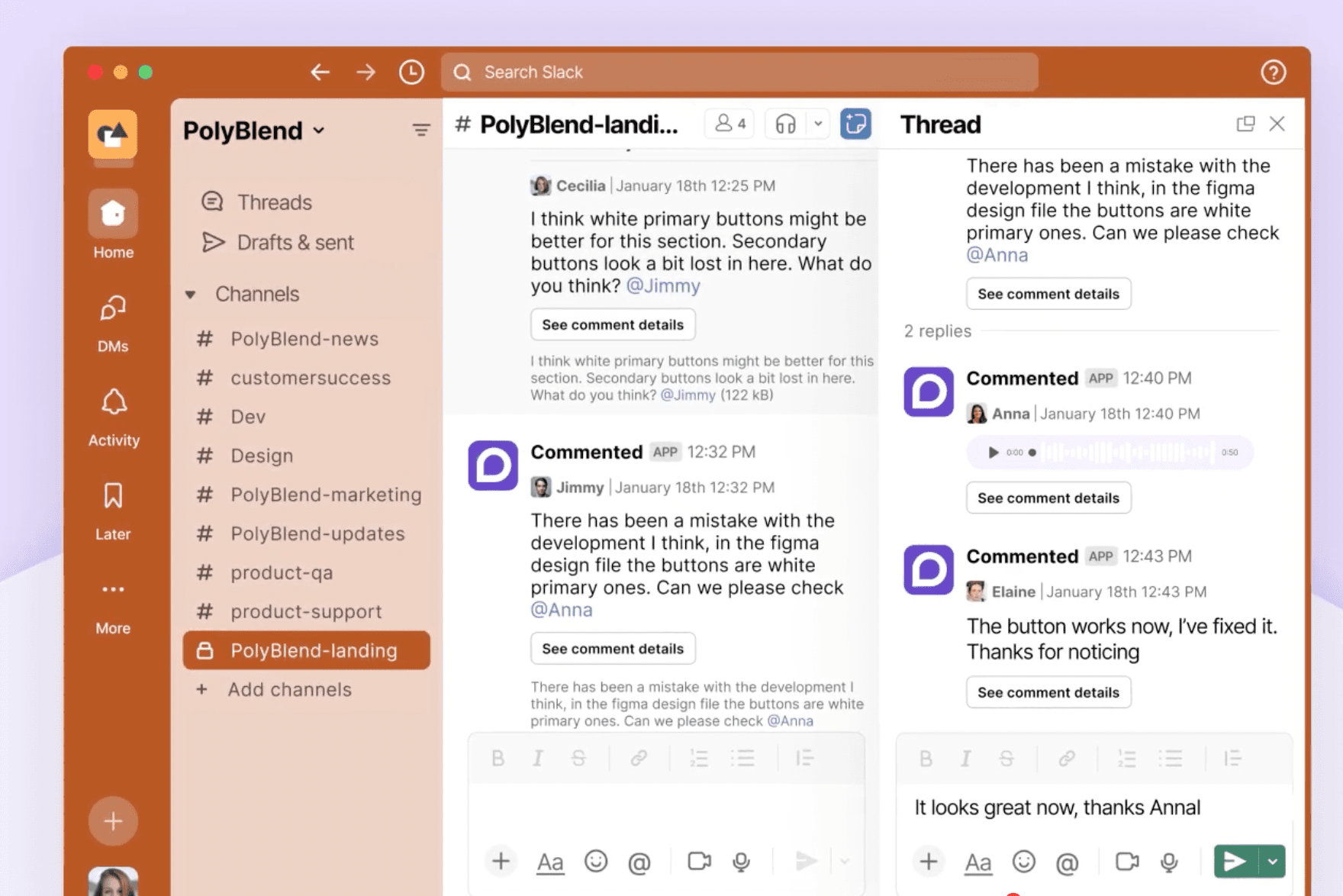Toggle formatting Aa in thread composer
This screenshot has width=1343, height=896.
(x=977, y=862)
